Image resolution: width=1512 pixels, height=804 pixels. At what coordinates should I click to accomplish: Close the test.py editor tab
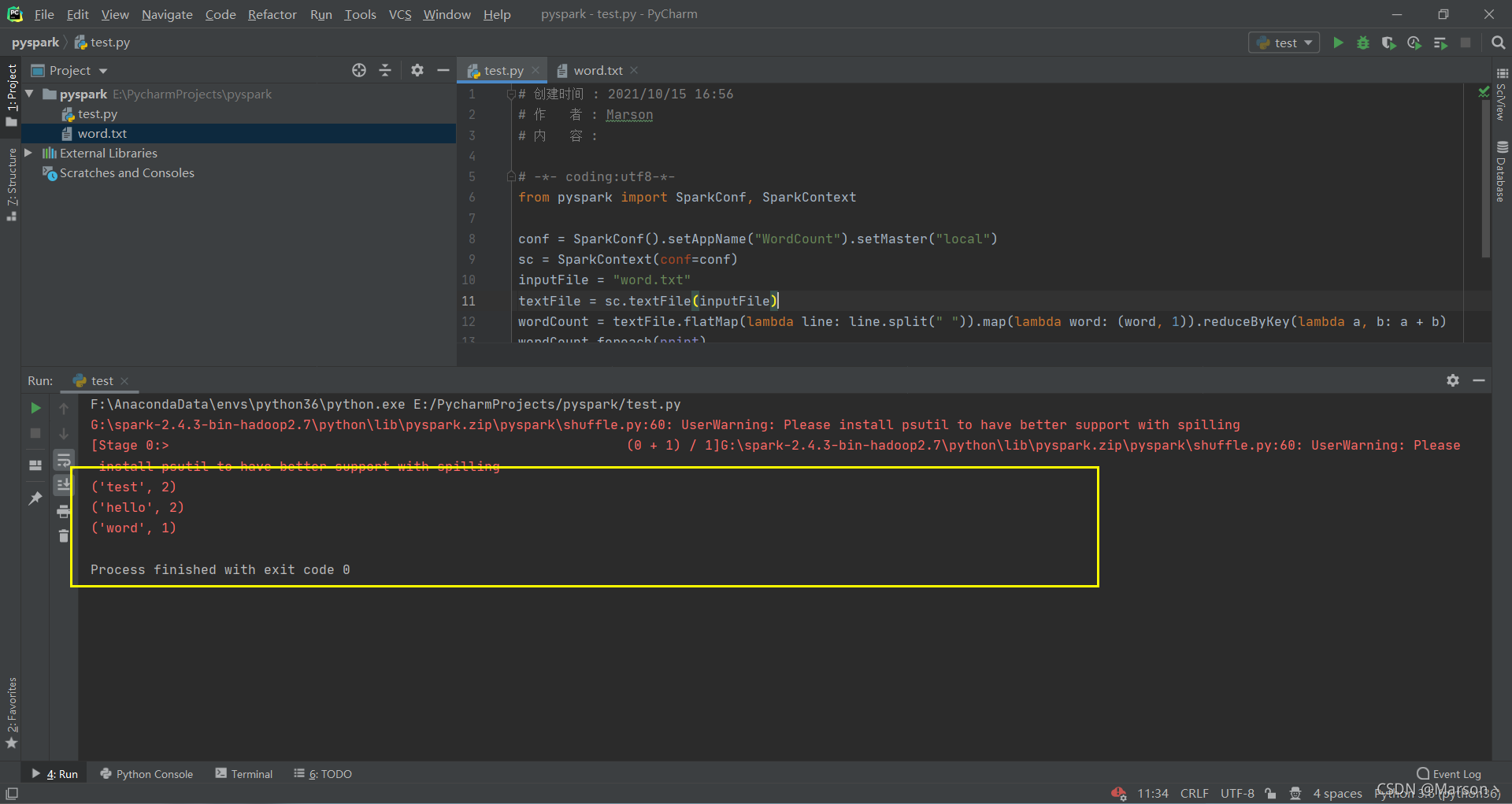(x=535, y=70)
